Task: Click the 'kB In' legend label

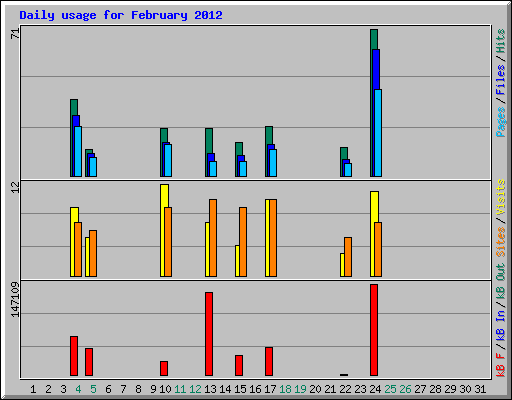Action: [x=501, y=326]
